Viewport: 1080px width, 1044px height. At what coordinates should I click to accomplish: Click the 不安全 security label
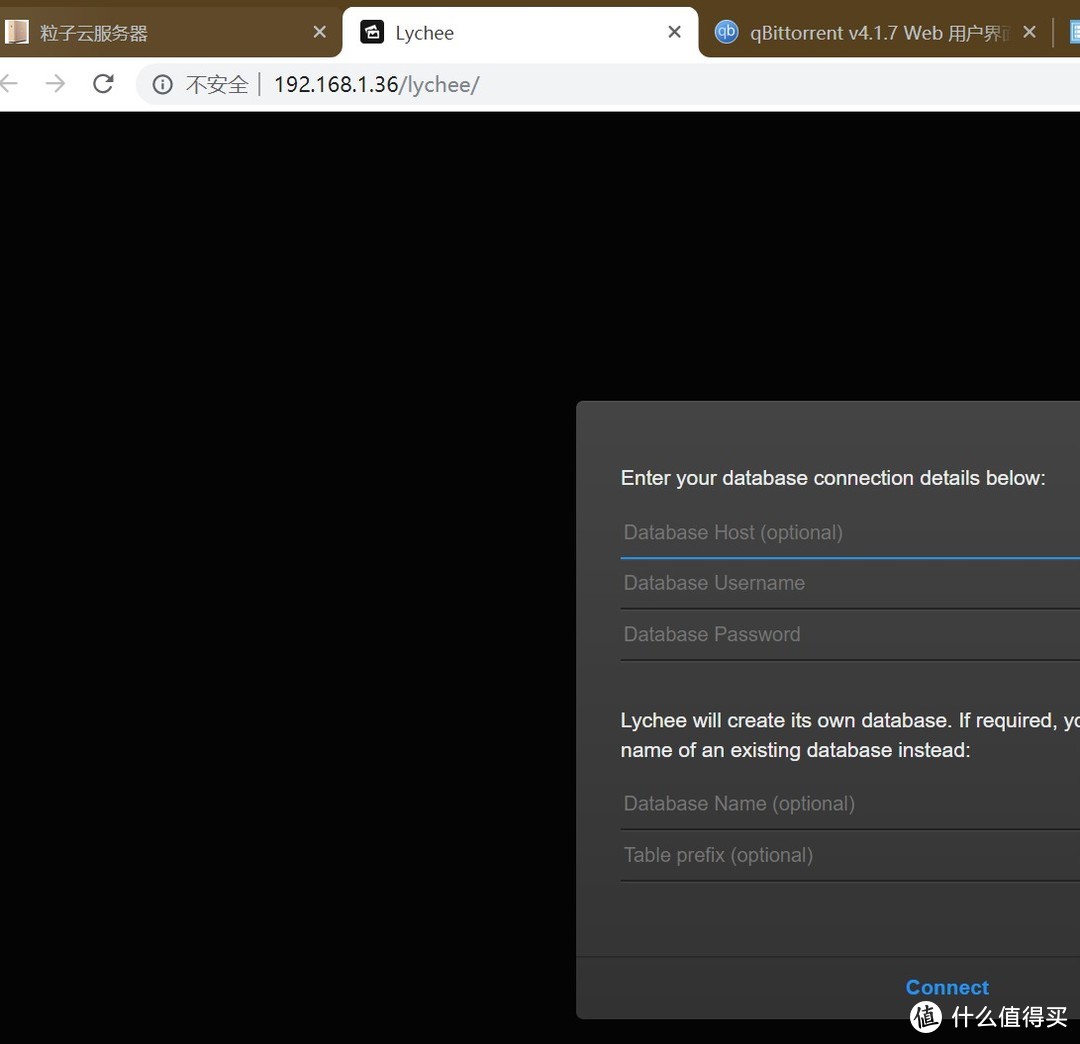[216, 85]
